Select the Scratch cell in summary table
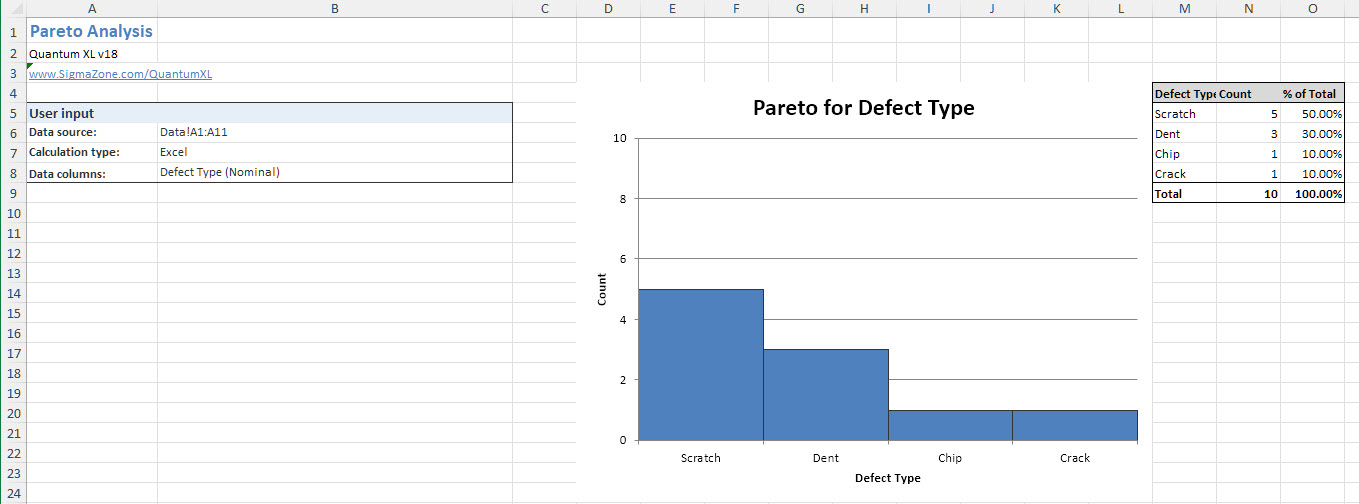1359x504 pixels. (1184, 113)
